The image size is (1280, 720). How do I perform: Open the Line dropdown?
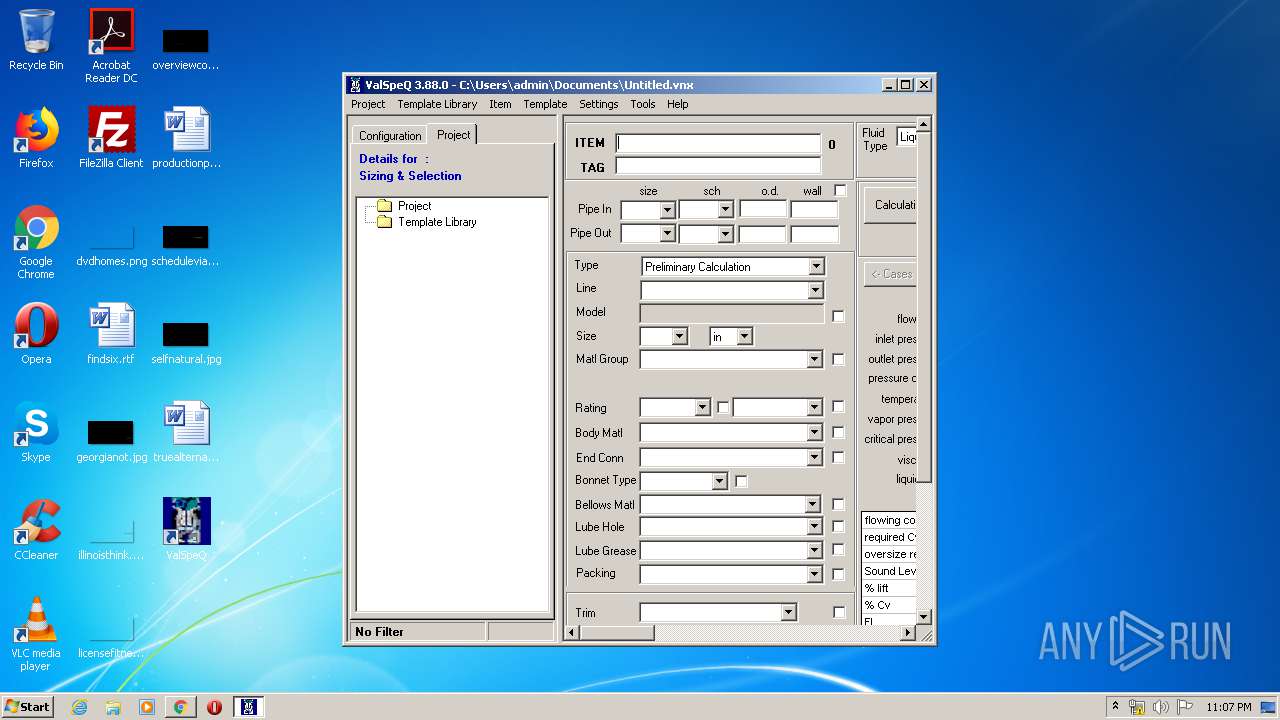pos(815,290)
